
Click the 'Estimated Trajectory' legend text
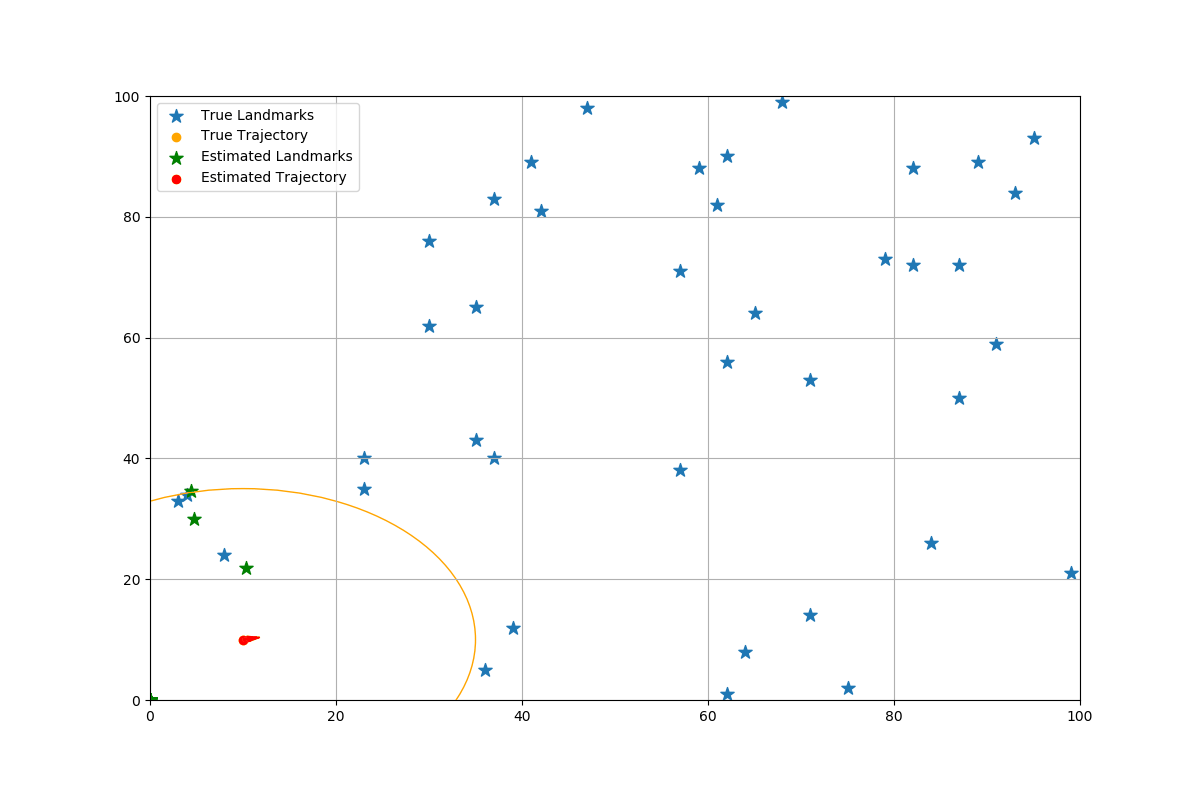(x=273, y=178)
